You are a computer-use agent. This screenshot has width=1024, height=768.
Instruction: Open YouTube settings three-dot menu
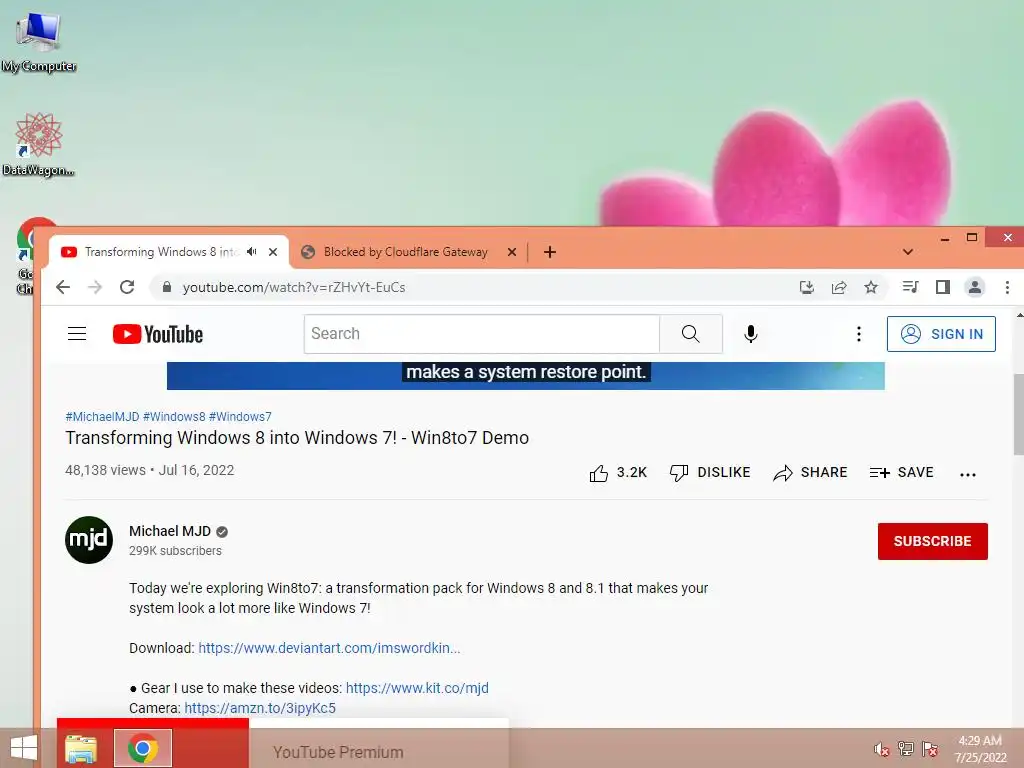click(x=858, y=334)
